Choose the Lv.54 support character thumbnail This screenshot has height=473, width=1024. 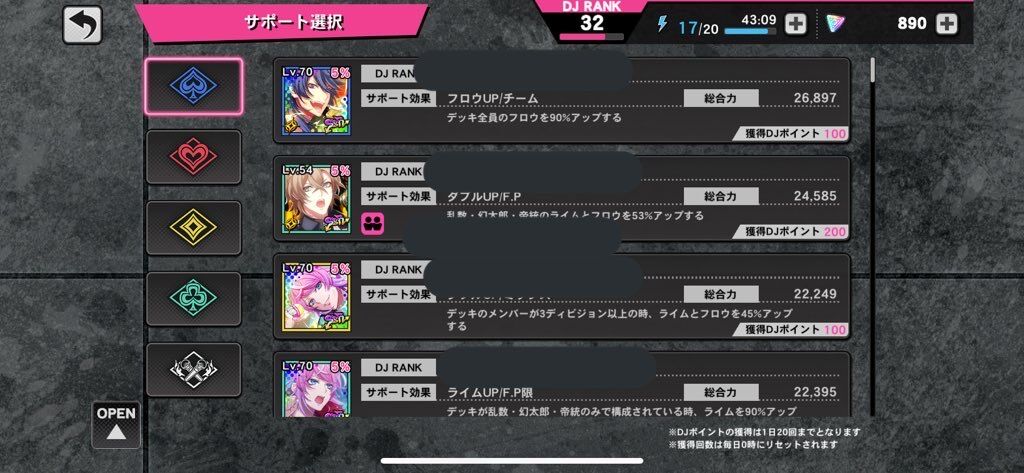point(316,198)
